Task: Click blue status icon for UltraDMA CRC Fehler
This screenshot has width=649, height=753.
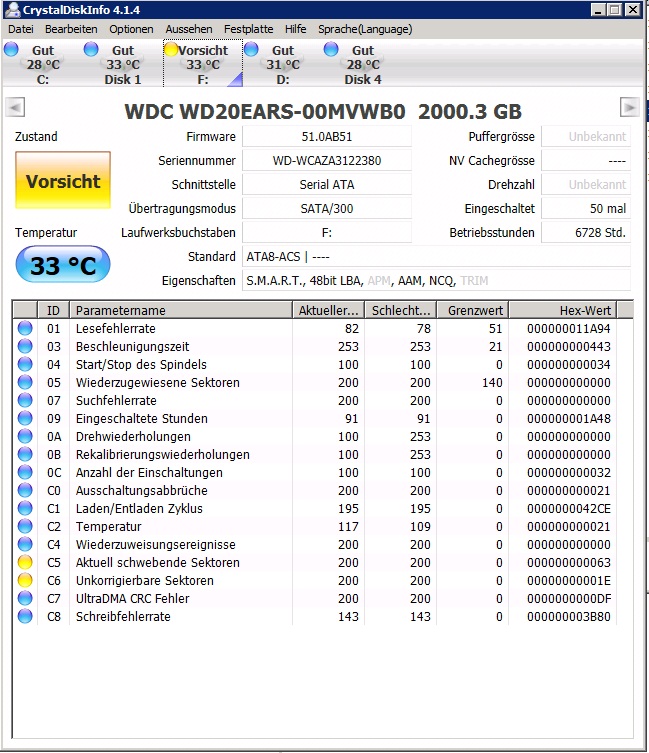Action: pos(25,598)
